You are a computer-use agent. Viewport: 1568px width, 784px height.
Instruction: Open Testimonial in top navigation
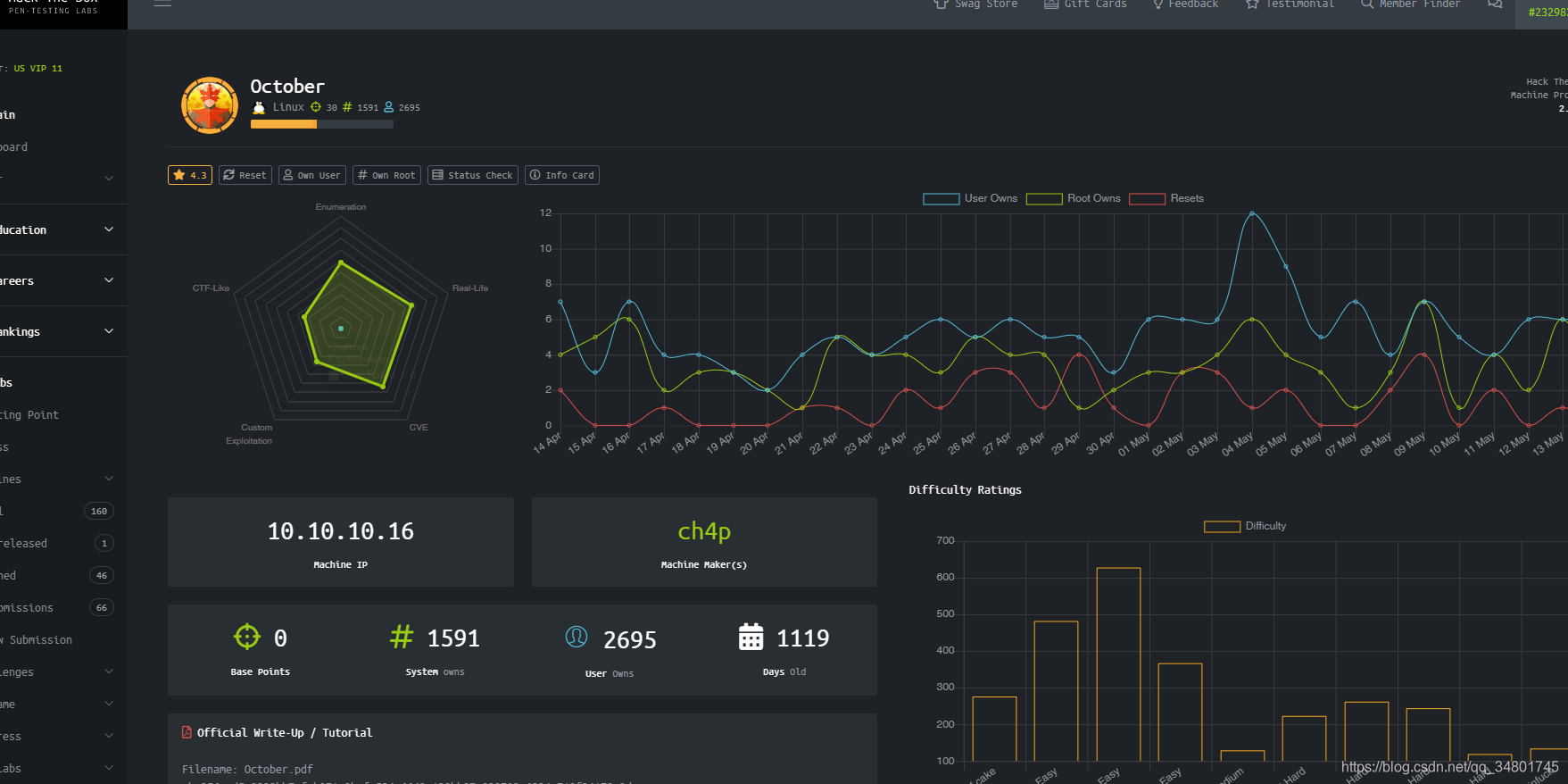tap(1290, 4)
